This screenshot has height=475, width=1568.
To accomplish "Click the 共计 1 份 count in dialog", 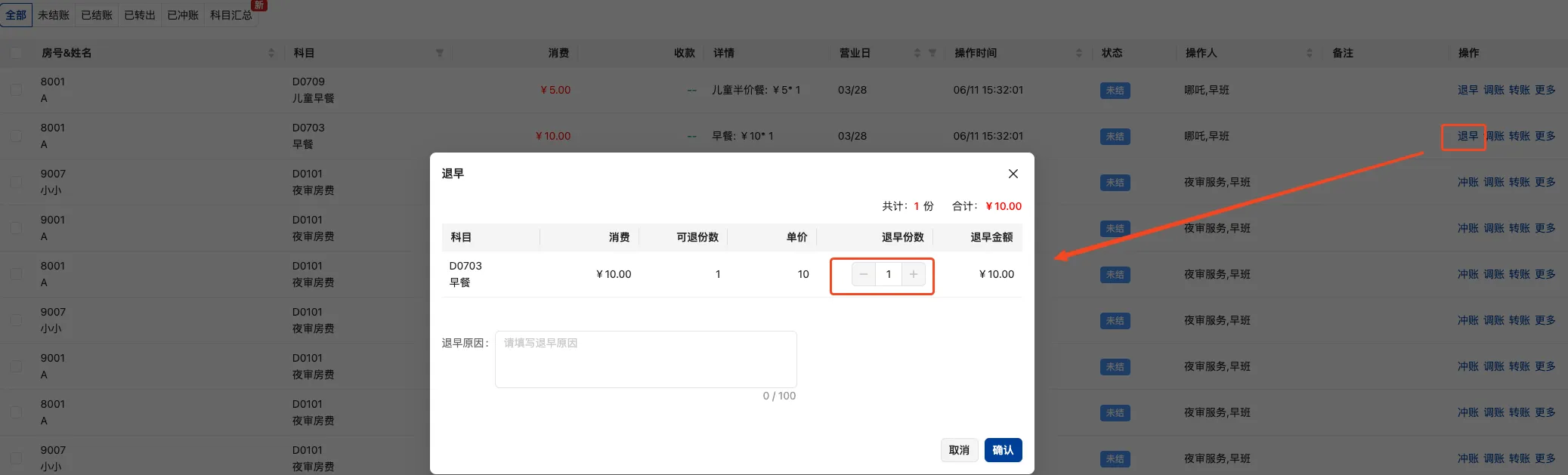I will (x=908, y=206).
